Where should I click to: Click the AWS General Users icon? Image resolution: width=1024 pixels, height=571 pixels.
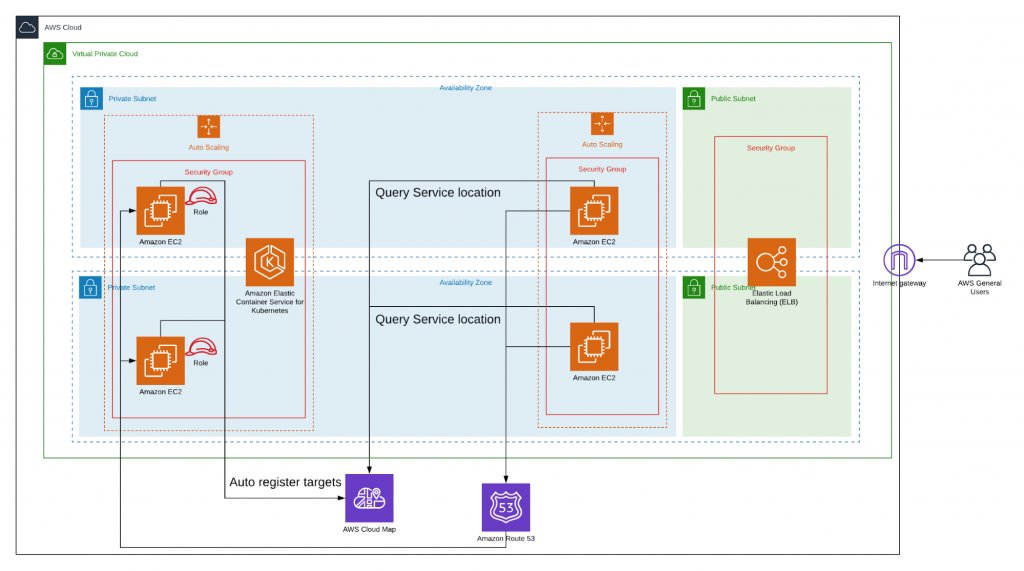pyautogui.click(x=980, y=260)
